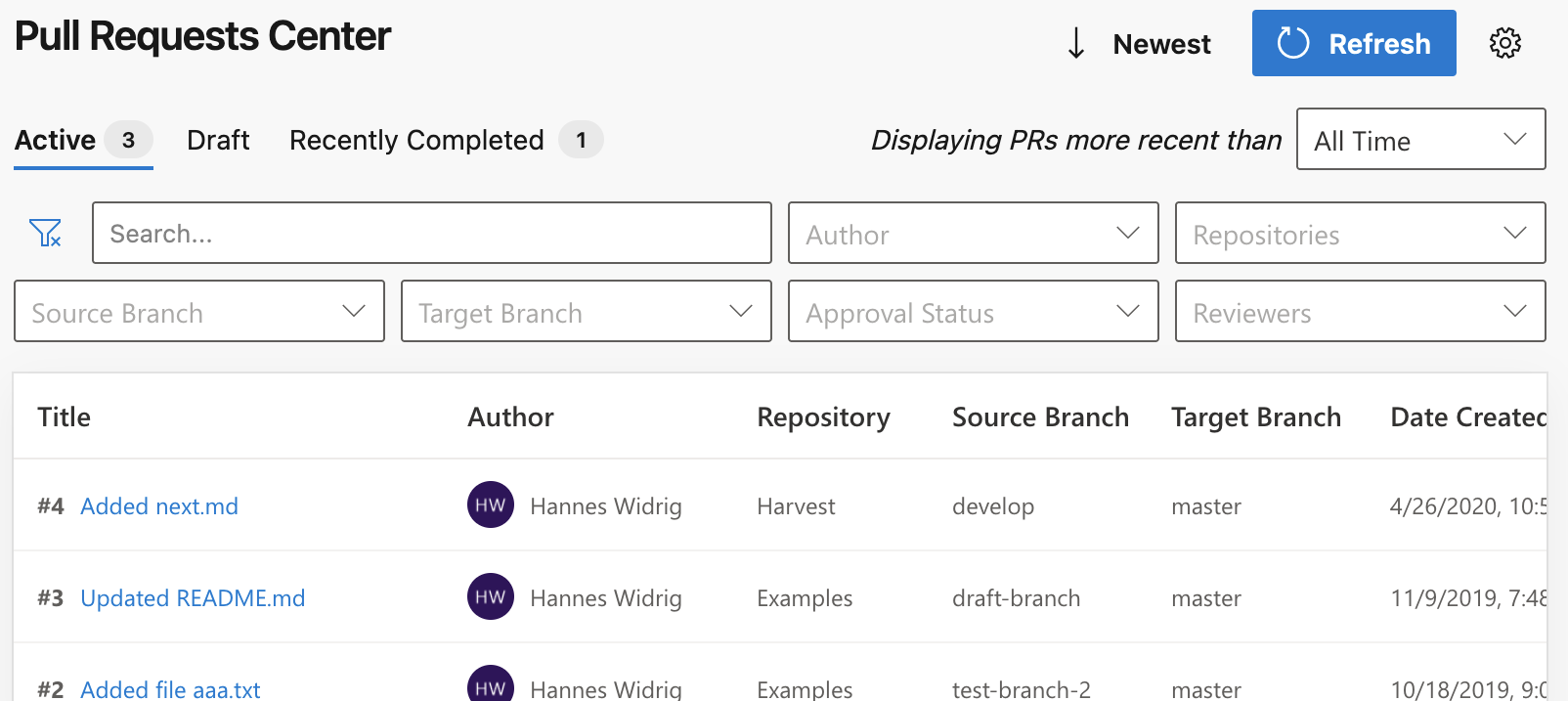1568x701 pixels.
Task: Open the Reviewers filter dropdown
Action: click(1359, 311)
